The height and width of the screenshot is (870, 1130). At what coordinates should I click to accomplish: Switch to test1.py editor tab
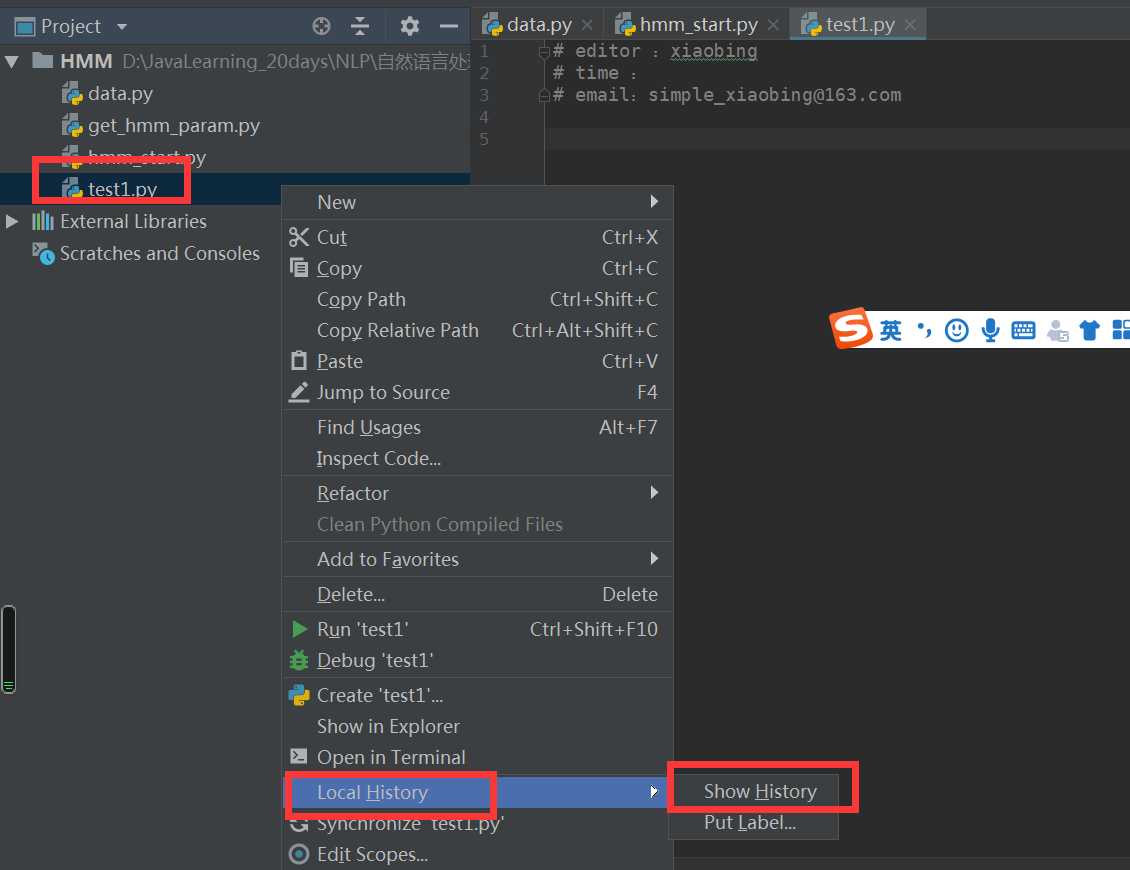point(860,25)
